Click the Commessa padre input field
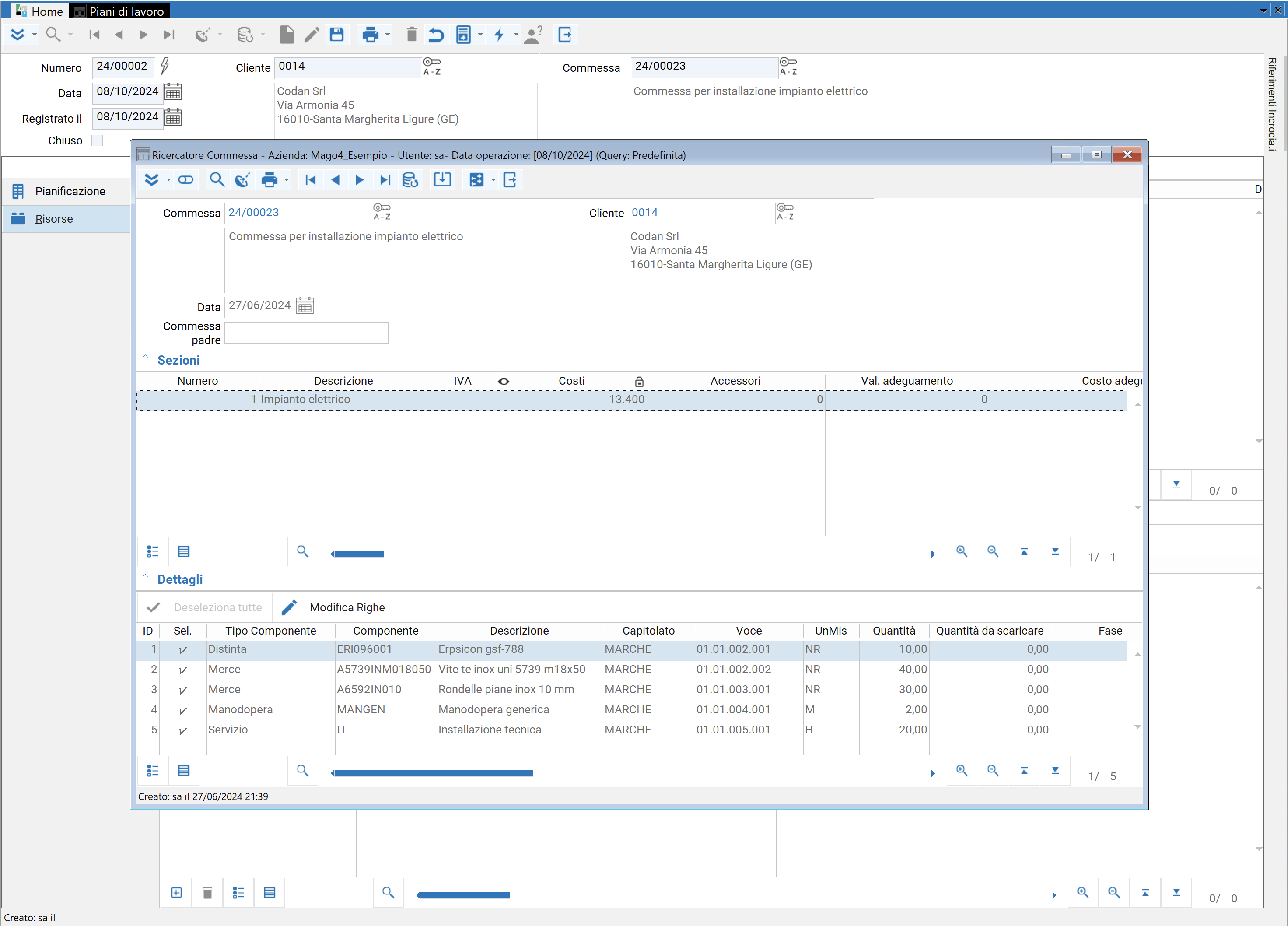This screenshot has height=926, width=1288. click(x=306, y=333)
